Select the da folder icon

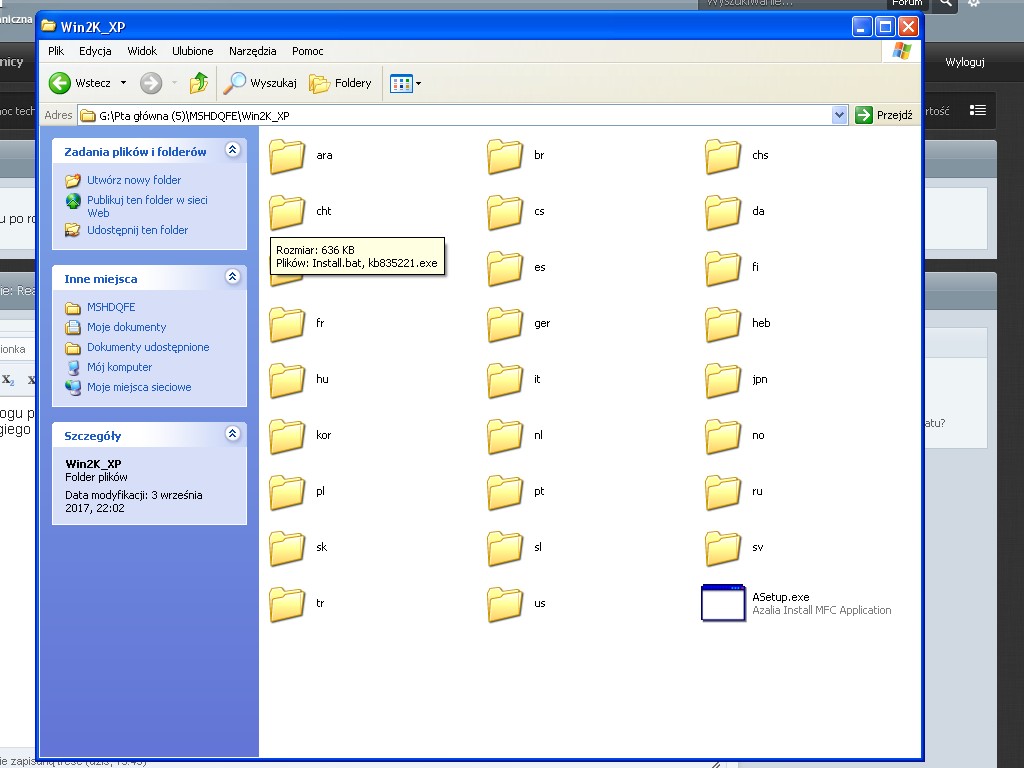[723, 212]
